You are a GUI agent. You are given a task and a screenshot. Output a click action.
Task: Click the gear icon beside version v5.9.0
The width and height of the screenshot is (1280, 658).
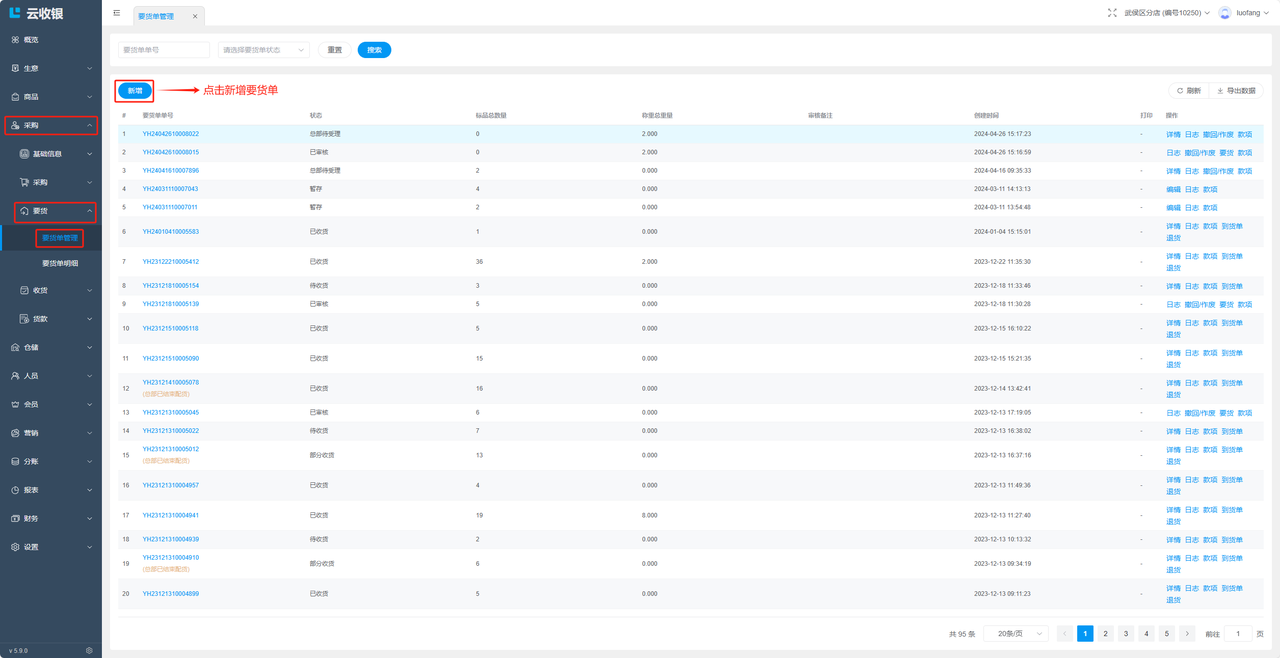[x=89, y=650]
